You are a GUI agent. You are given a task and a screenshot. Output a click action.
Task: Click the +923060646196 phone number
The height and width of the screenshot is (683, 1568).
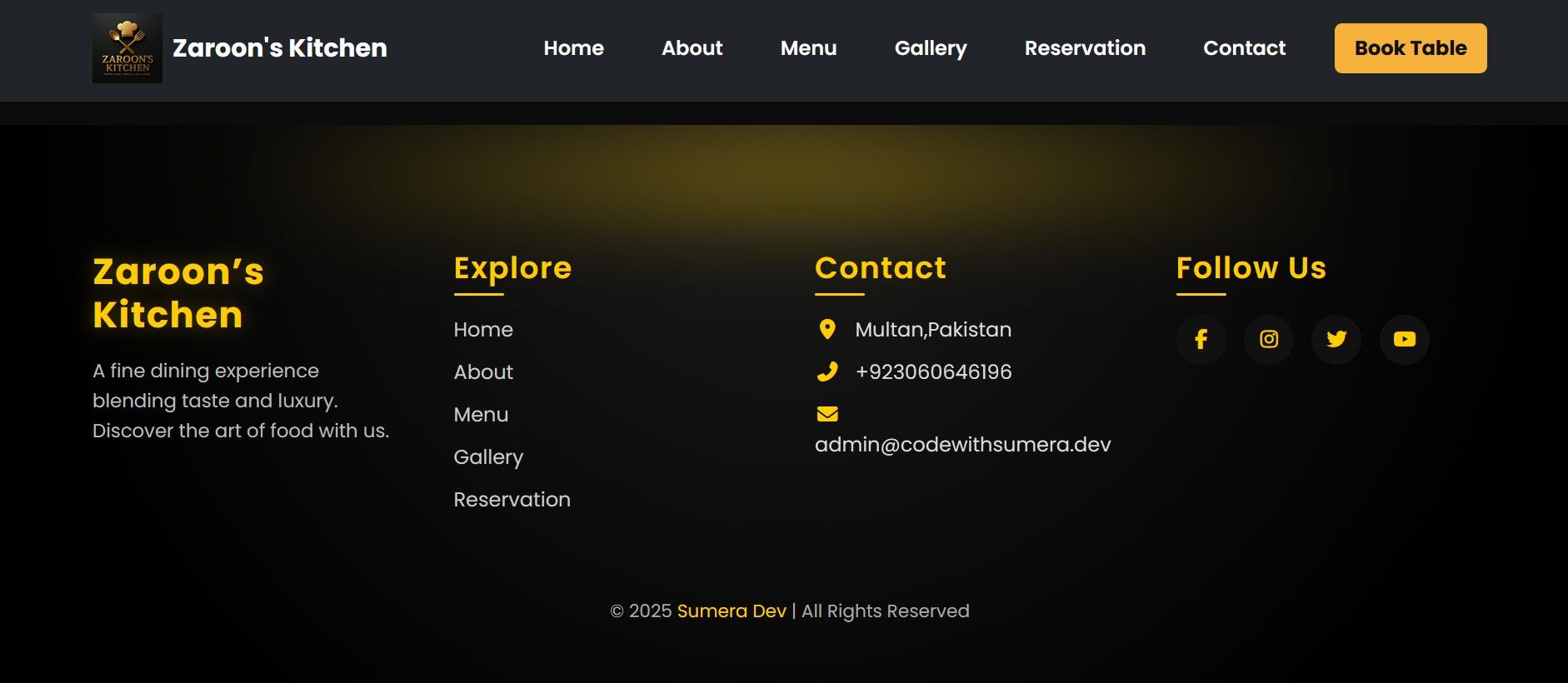[x=934, y=371]
